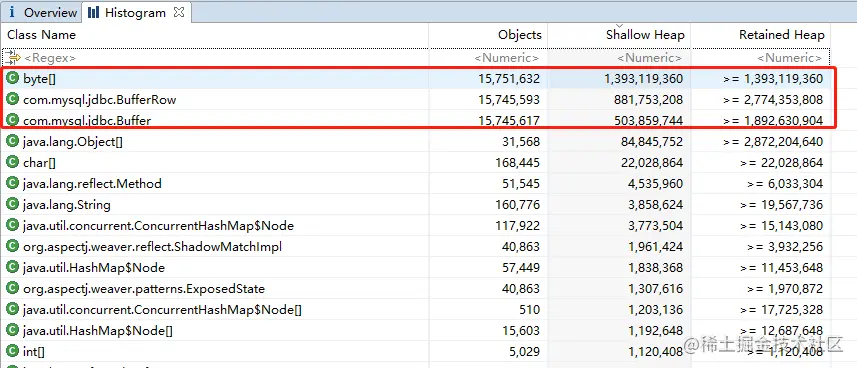
Task: Click the class icon beside java.lang.String
Action: pos(13,205)
